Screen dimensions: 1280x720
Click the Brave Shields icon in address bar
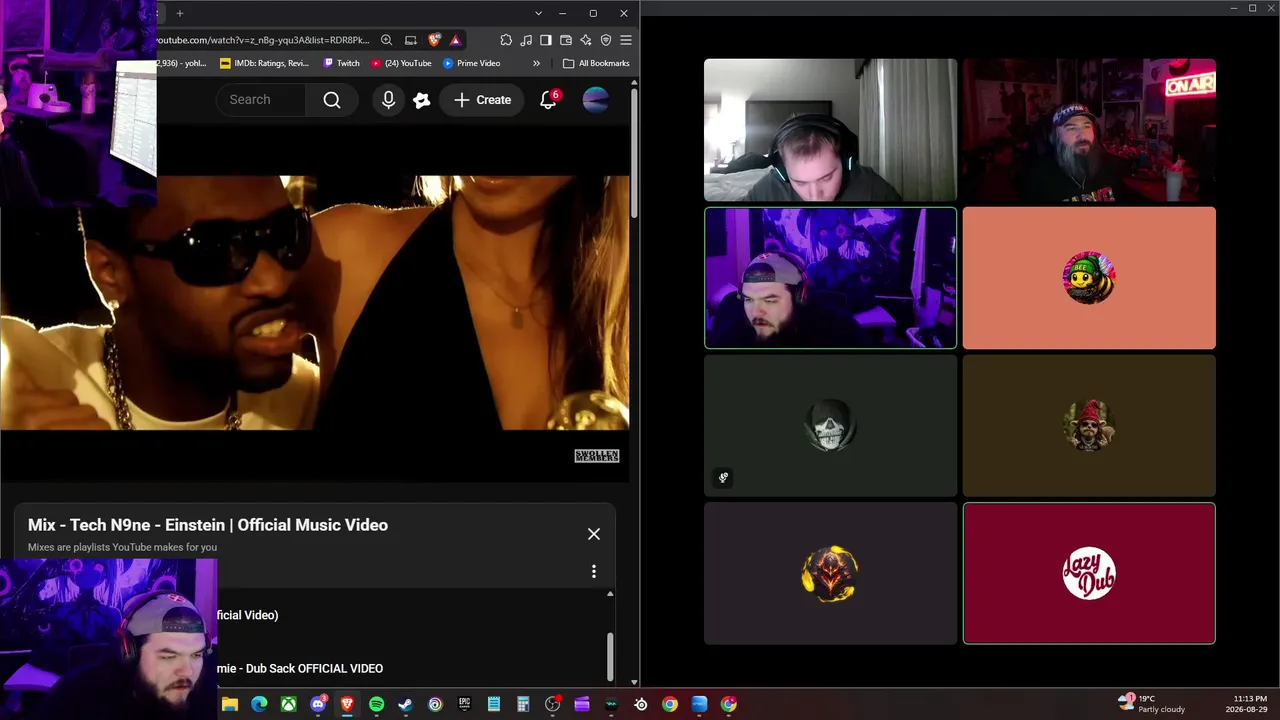(434, 40)
